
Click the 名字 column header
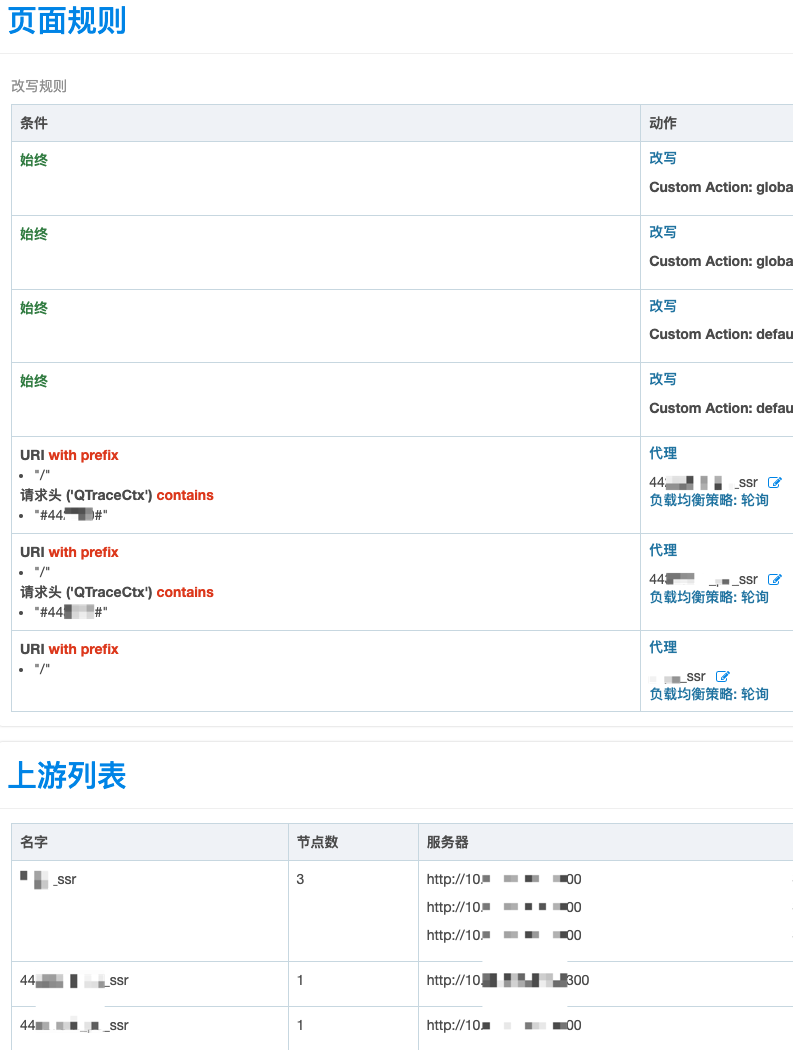coord(34,842)
